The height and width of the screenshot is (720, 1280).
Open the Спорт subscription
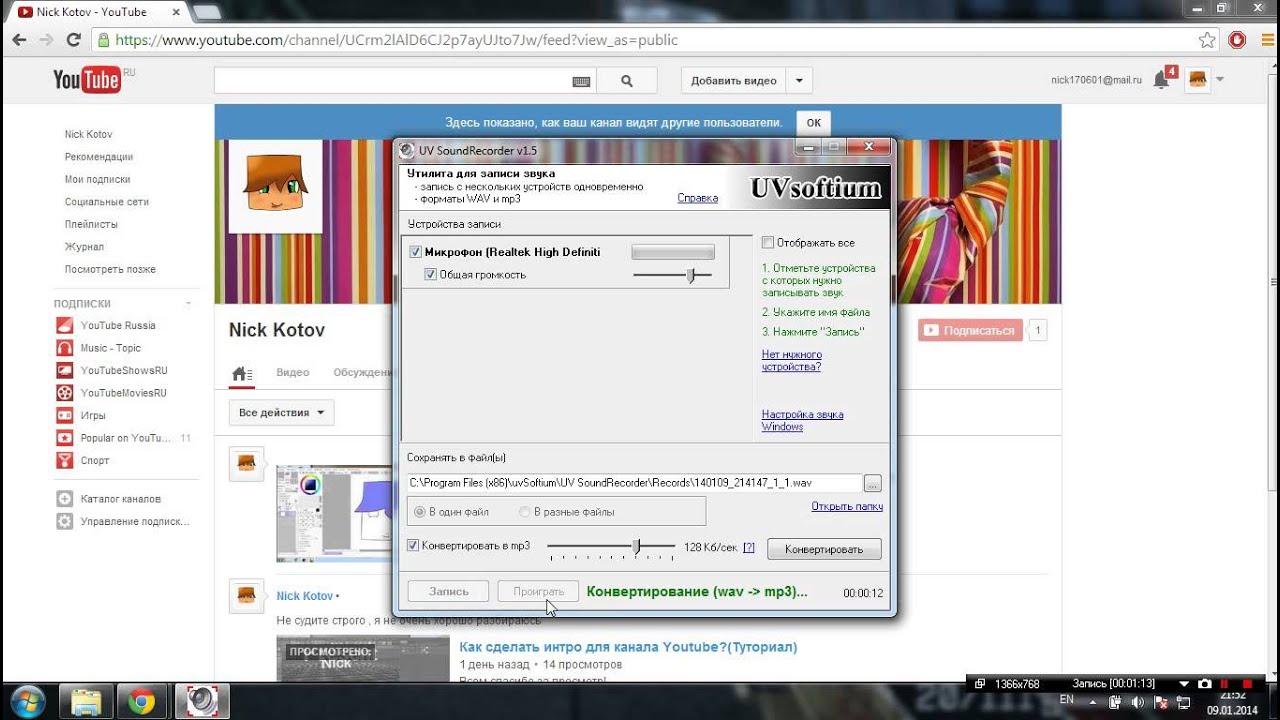point(95,460)
